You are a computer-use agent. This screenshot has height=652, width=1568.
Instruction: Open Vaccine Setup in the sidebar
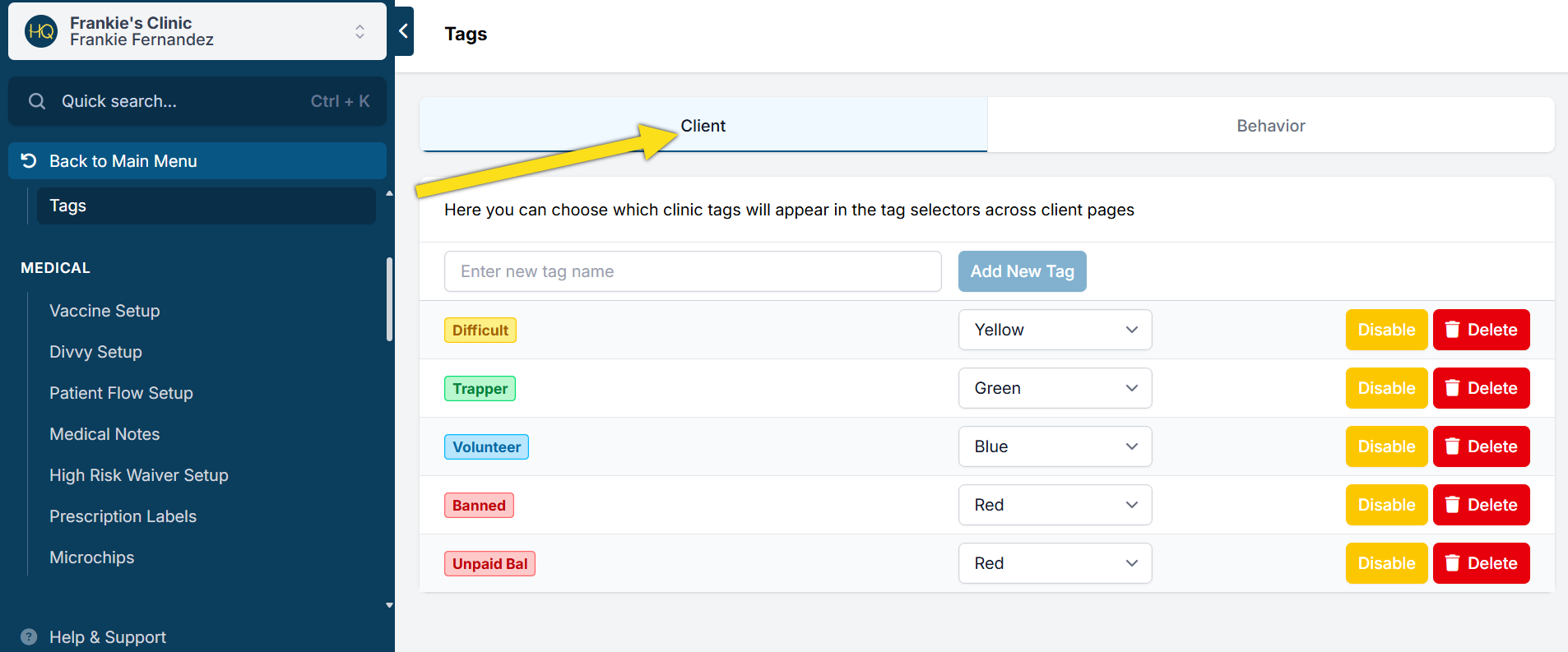pos(104,311)
